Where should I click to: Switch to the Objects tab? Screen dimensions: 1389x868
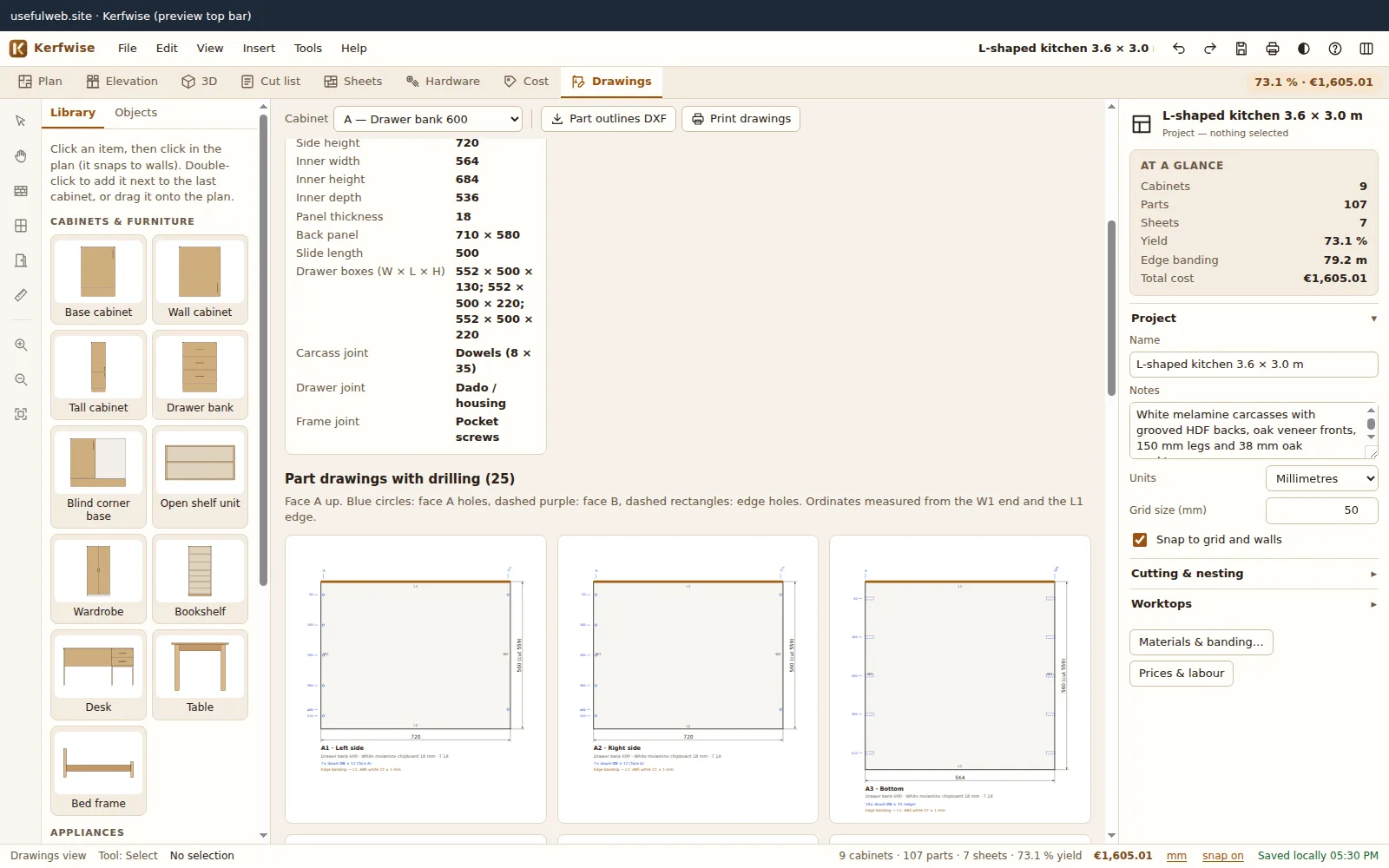[x=136, y=113]
